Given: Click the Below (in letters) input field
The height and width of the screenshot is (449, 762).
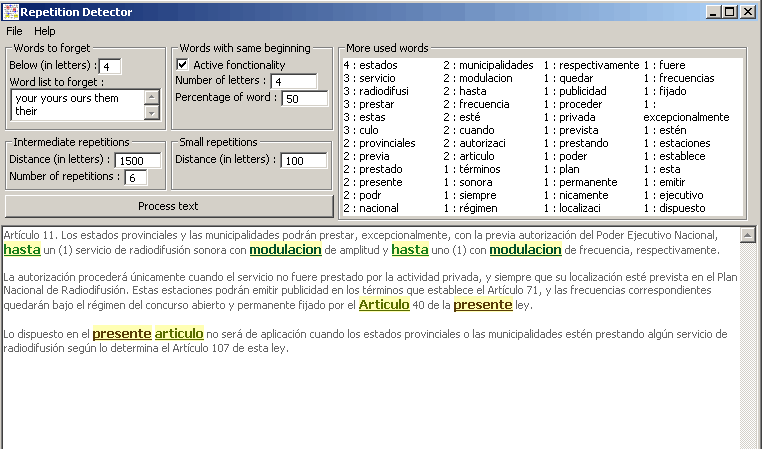Looking at the screenshot, I should click(110, 67).
